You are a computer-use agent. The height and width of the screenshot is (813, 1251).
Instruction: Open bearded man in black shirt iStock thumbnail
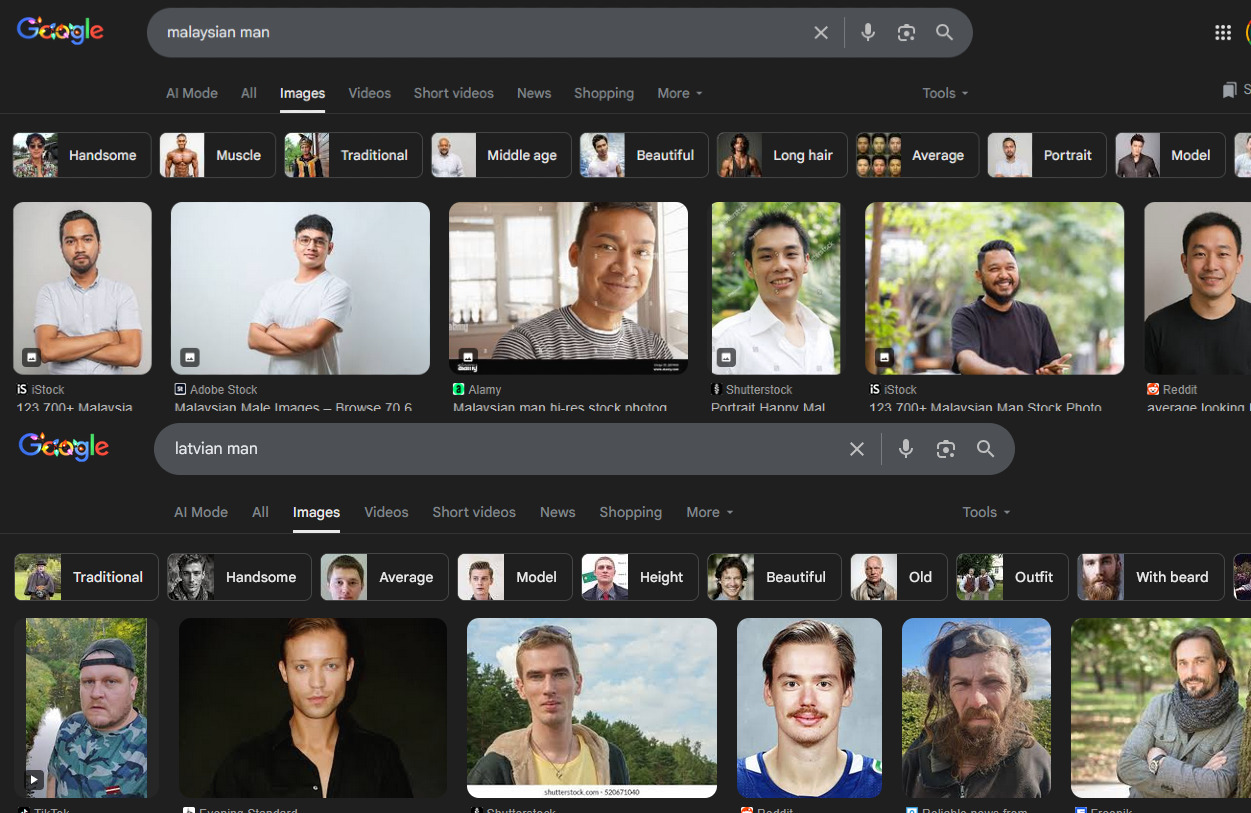pos(994,288)
